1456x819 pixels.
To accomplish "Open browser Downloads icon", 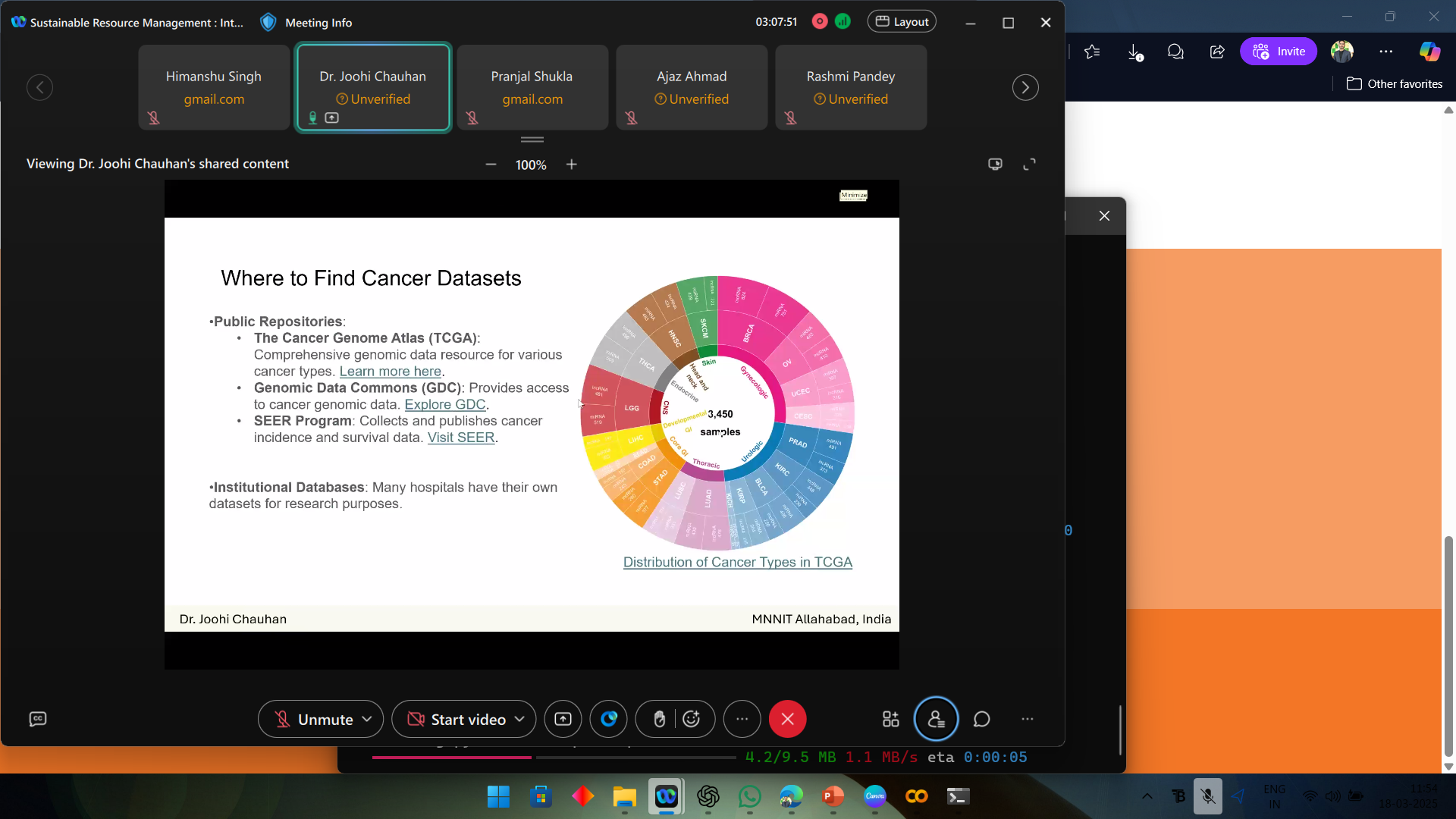I will pyautogui.click(x=1134, y=52).
